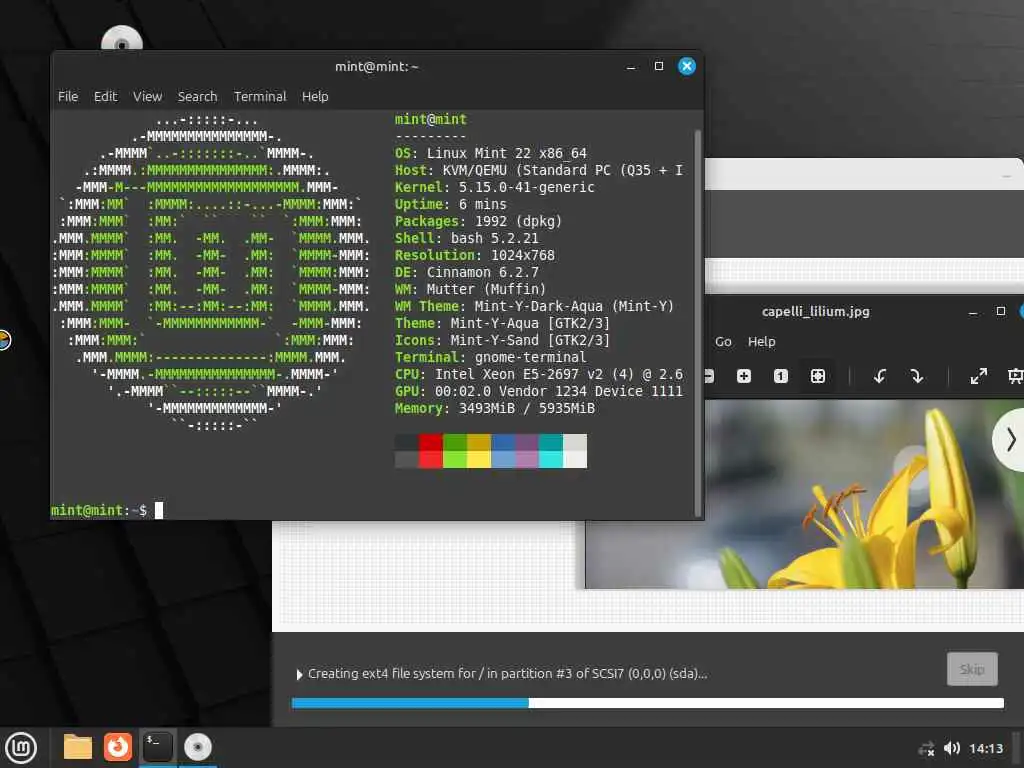Expand the installer progress details arrow
This screenshot has height=768, width=1024.
pos(299,674)
